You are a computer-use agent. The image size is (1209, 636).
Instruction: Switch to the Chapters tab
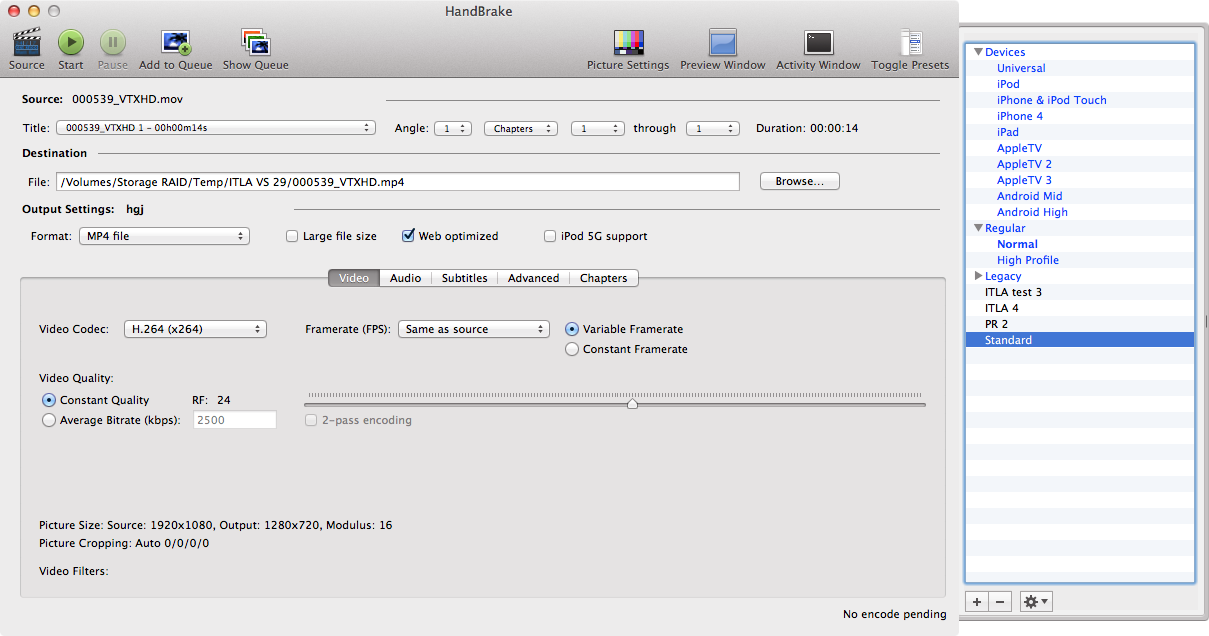click(604, 278)
